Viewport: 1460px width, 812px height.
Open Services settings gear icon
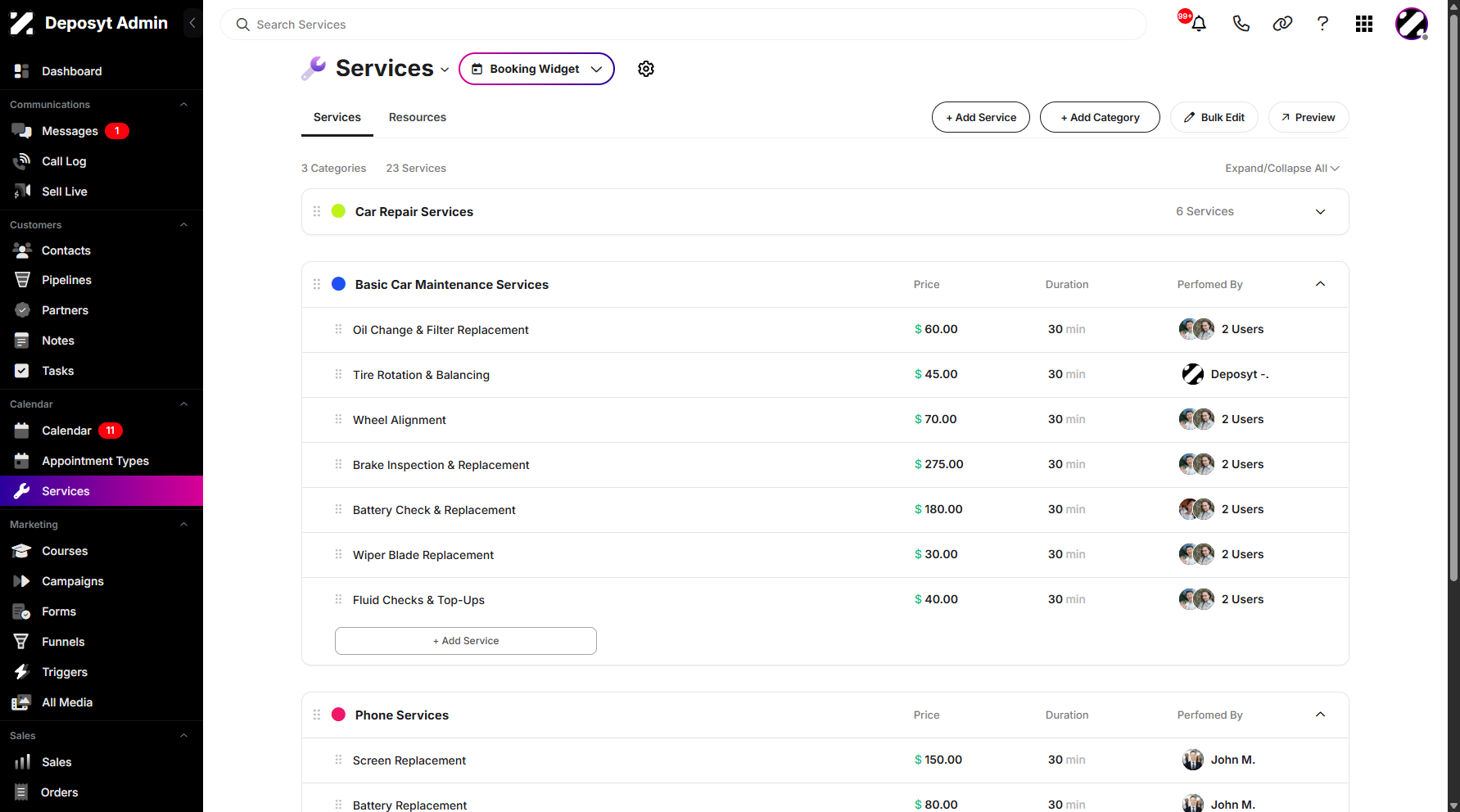pyautogui.click(x=646, y=69)
